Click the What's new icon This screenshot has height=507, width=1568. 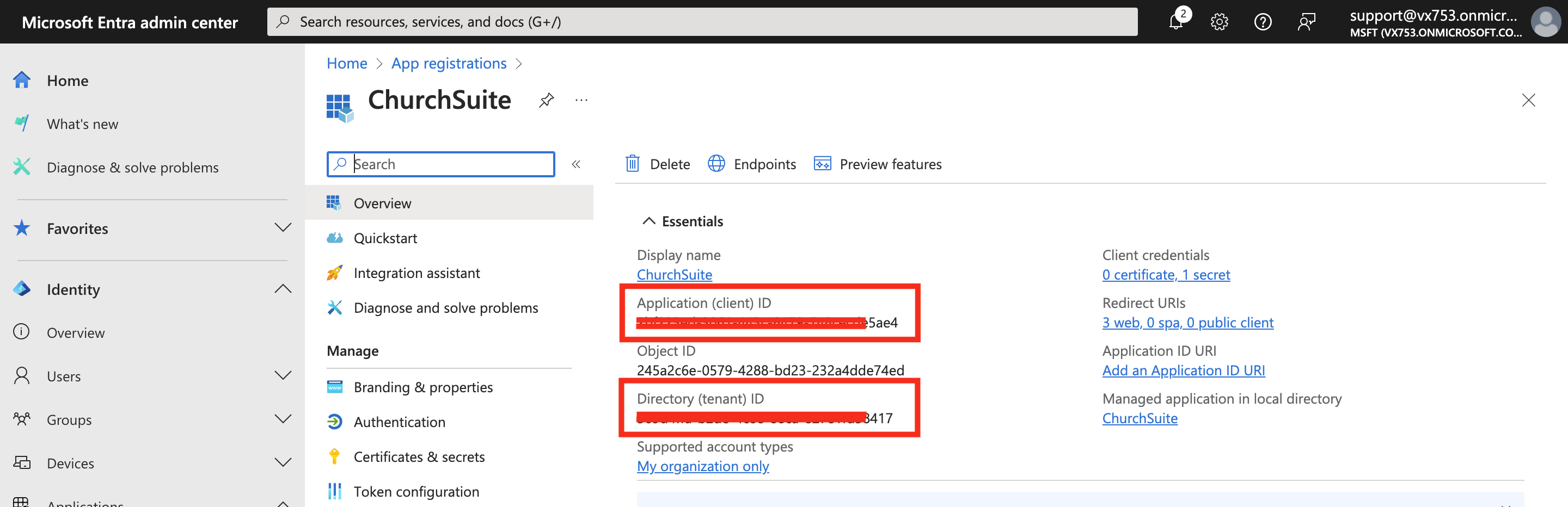(x=22, y=123)
